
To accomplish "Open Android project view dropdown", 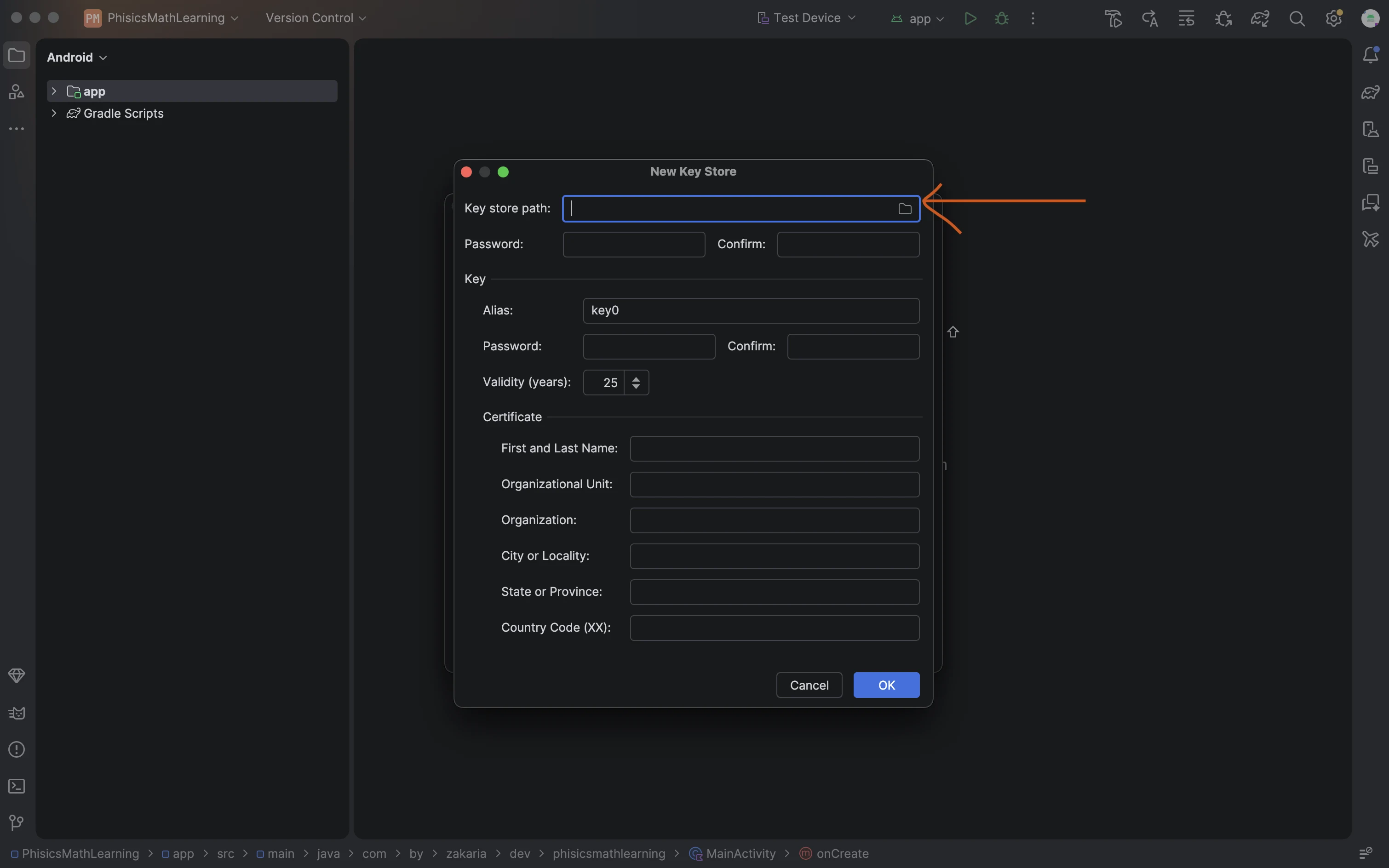I will click(77, 57).
